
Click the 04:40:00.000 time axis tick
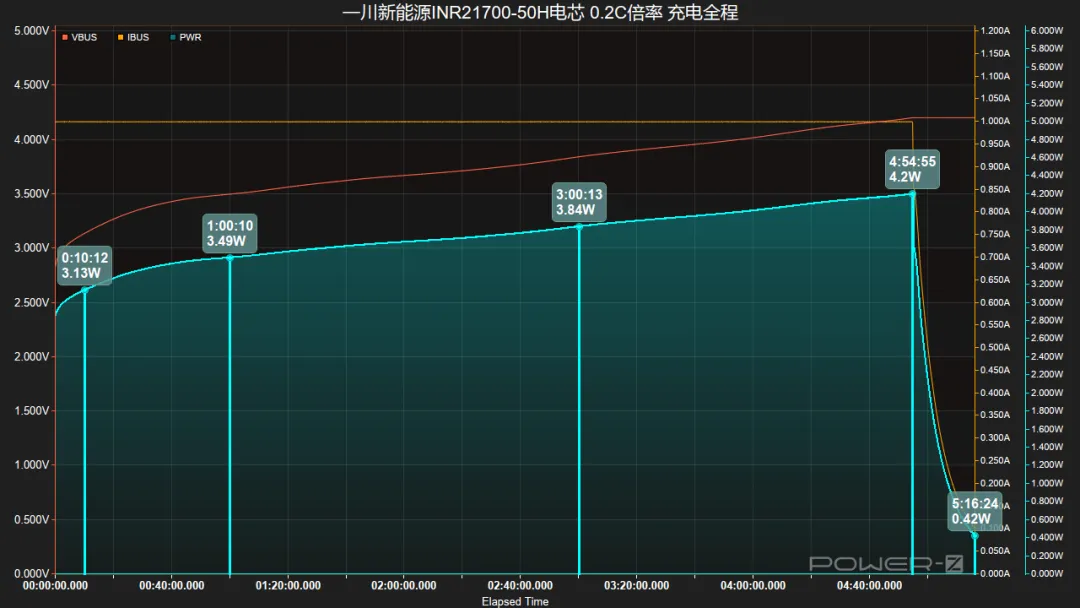pos(869,585)
